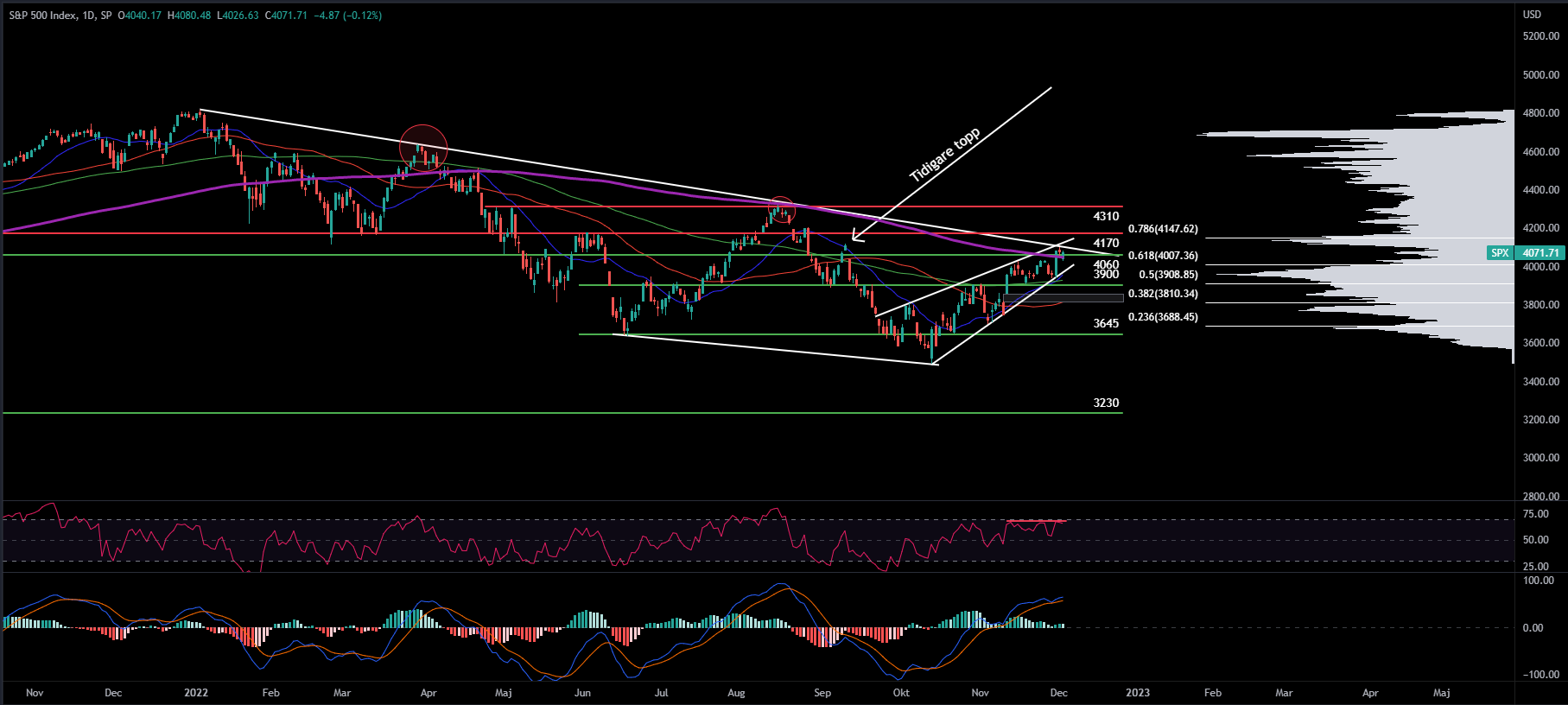This screenshot has width=1568, height=705.
Task: Open the USD currency selector
Action: [x=1531, y=15]
